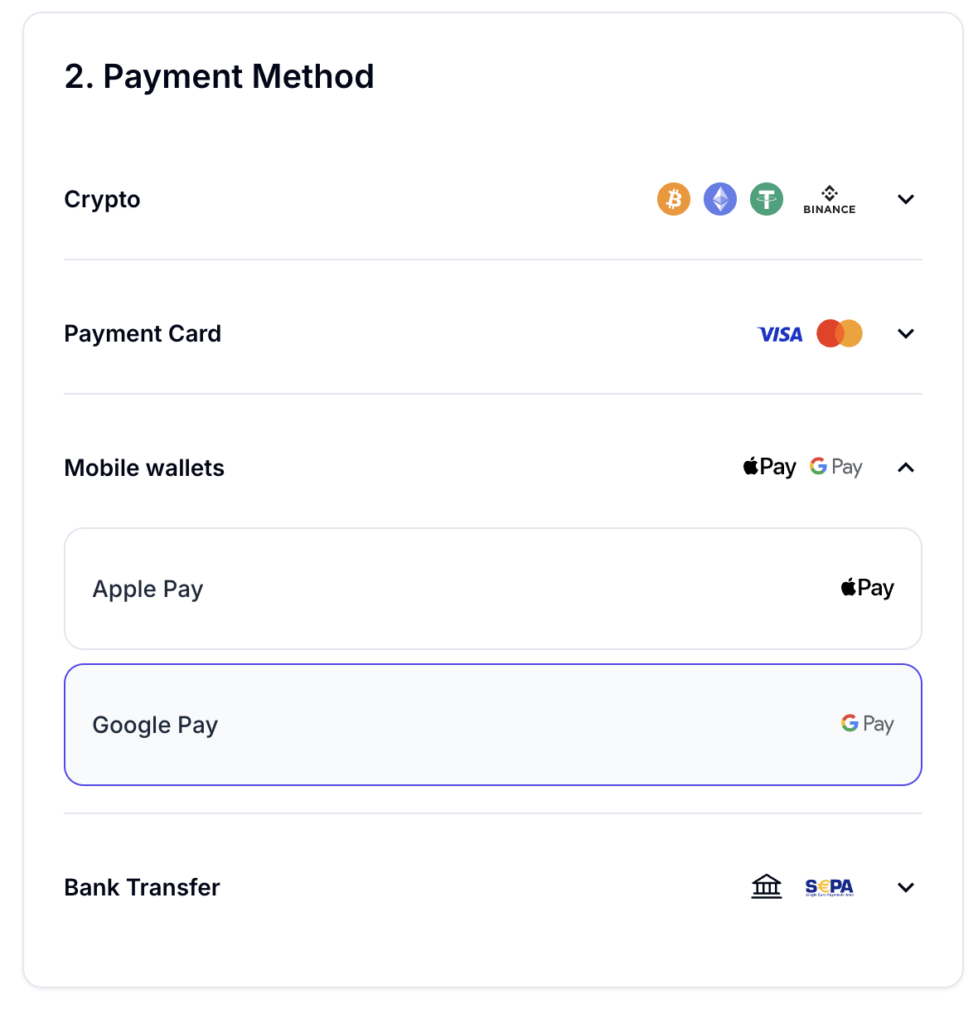The image size is (978, 1024).
Task: Expand the Payment Card chevron
Action: 906,334
